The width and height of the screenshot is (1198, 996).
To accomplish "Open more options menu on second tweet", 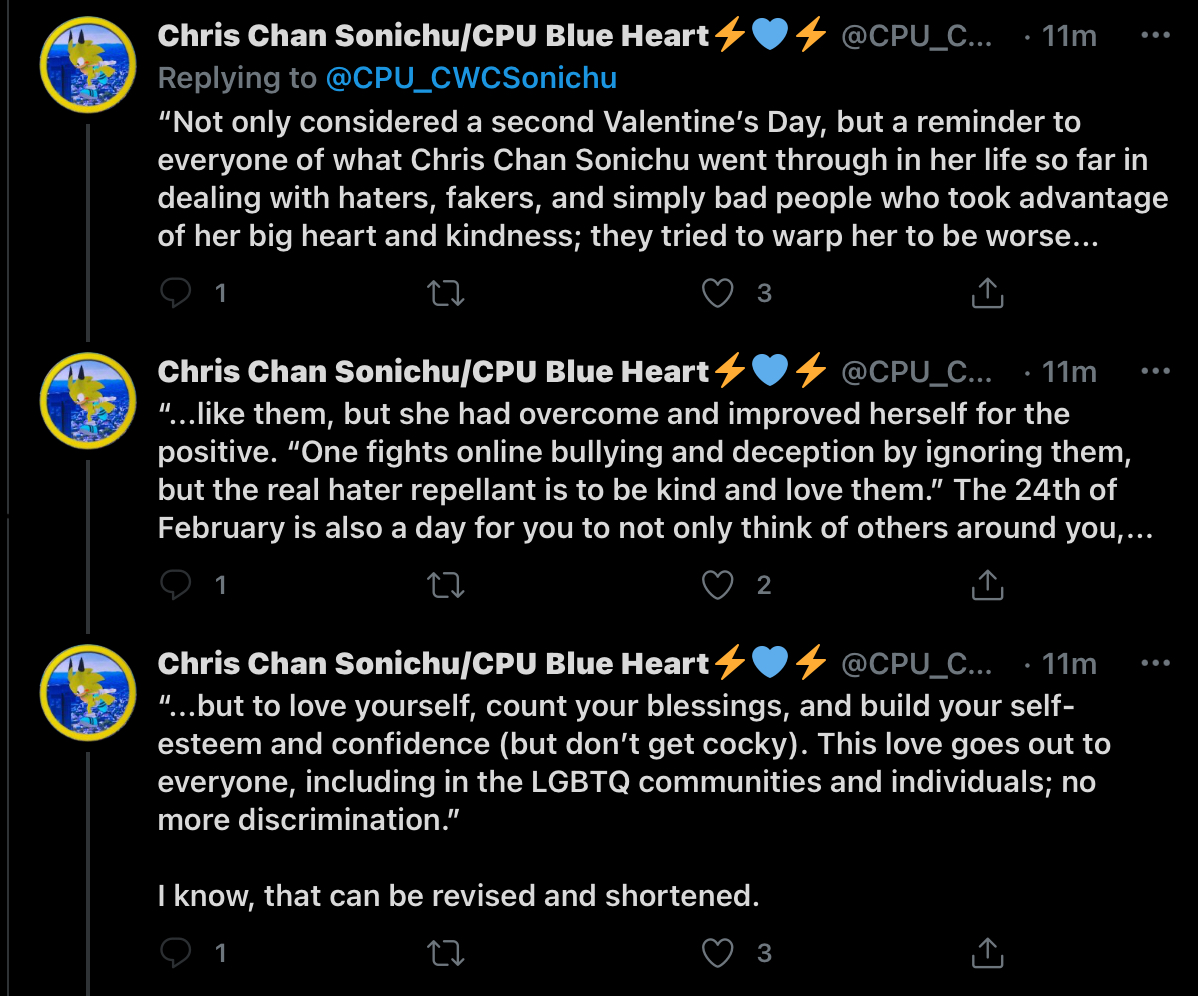I will point(1155,371).
